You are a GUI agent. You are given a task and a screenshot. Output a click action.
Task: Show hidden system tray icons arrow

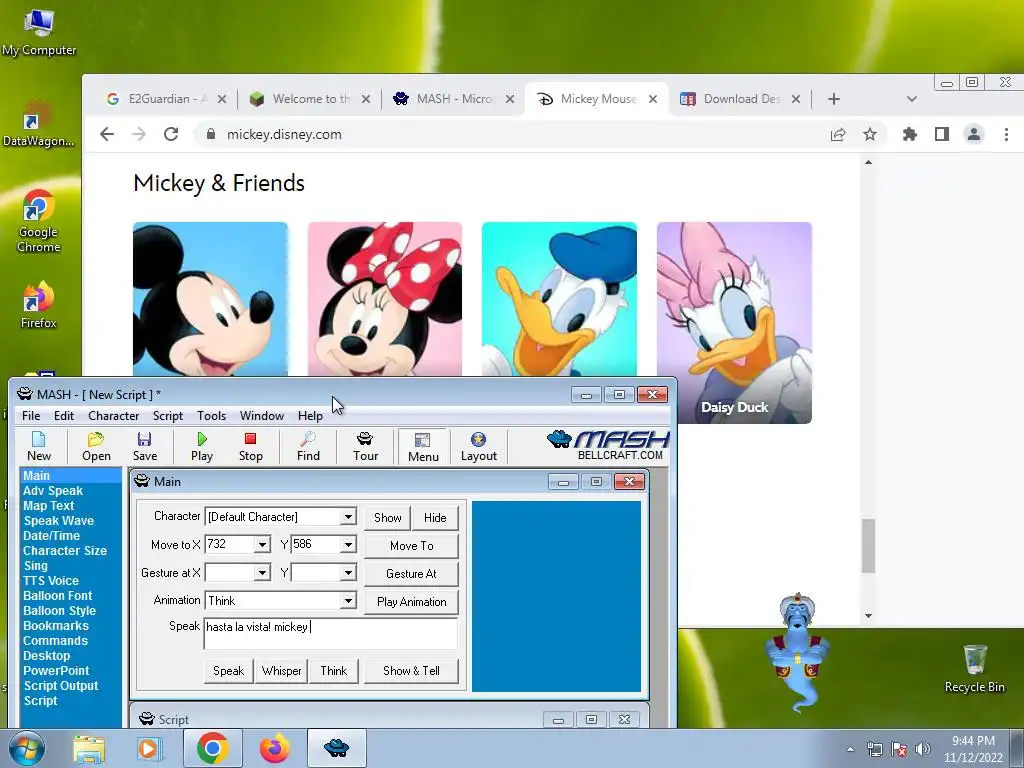[850, 749]
